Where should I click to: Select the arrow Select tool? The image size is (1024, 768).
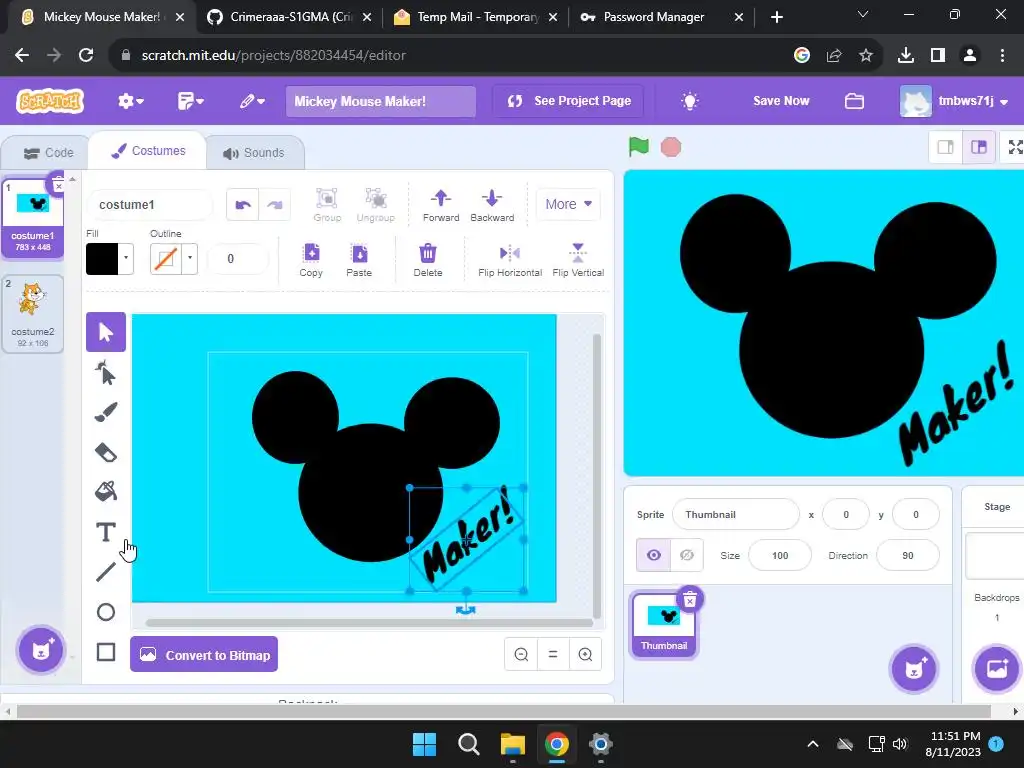click(x=106, y=332)
